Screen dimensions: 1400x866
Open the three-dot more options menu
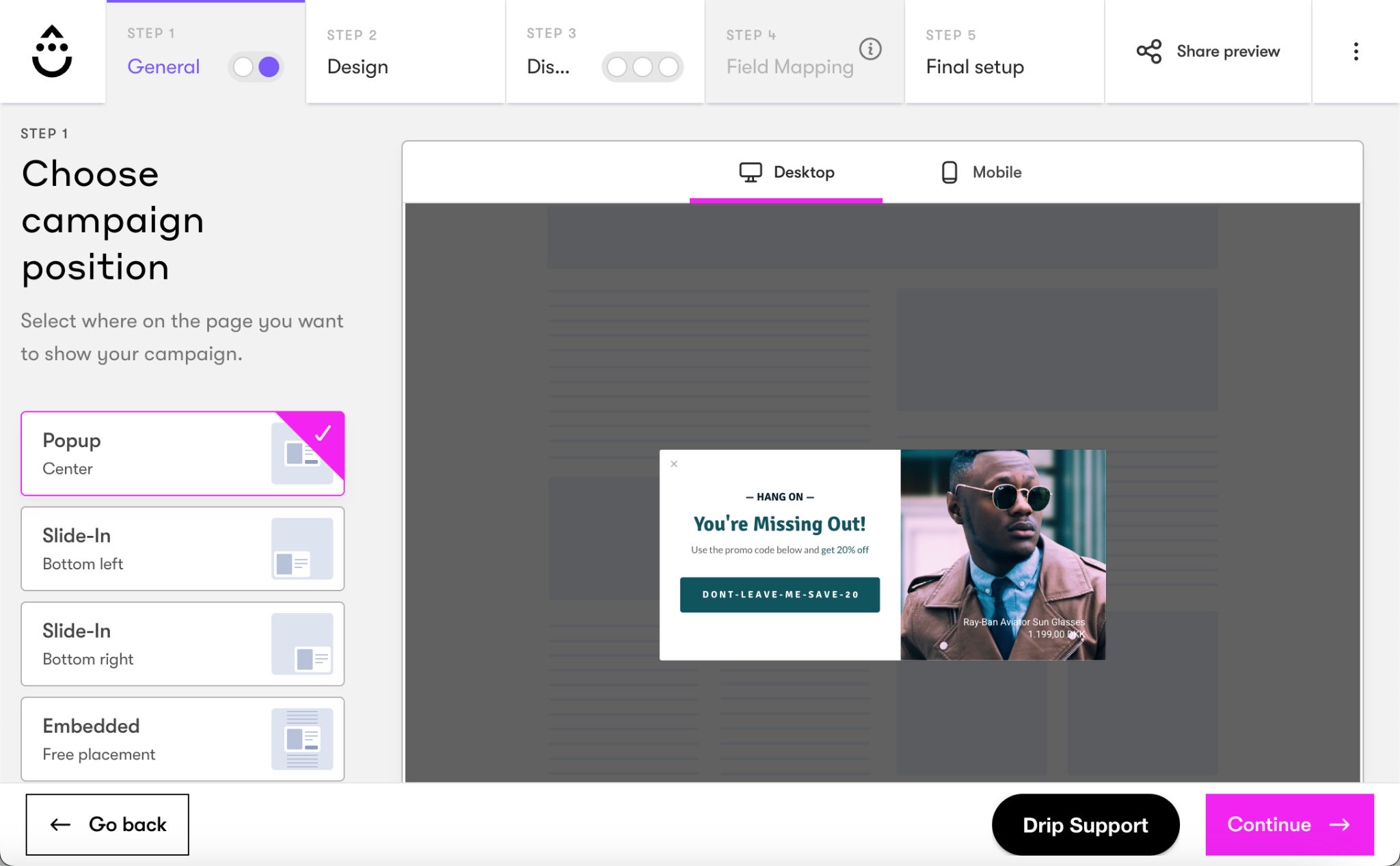1356,51
